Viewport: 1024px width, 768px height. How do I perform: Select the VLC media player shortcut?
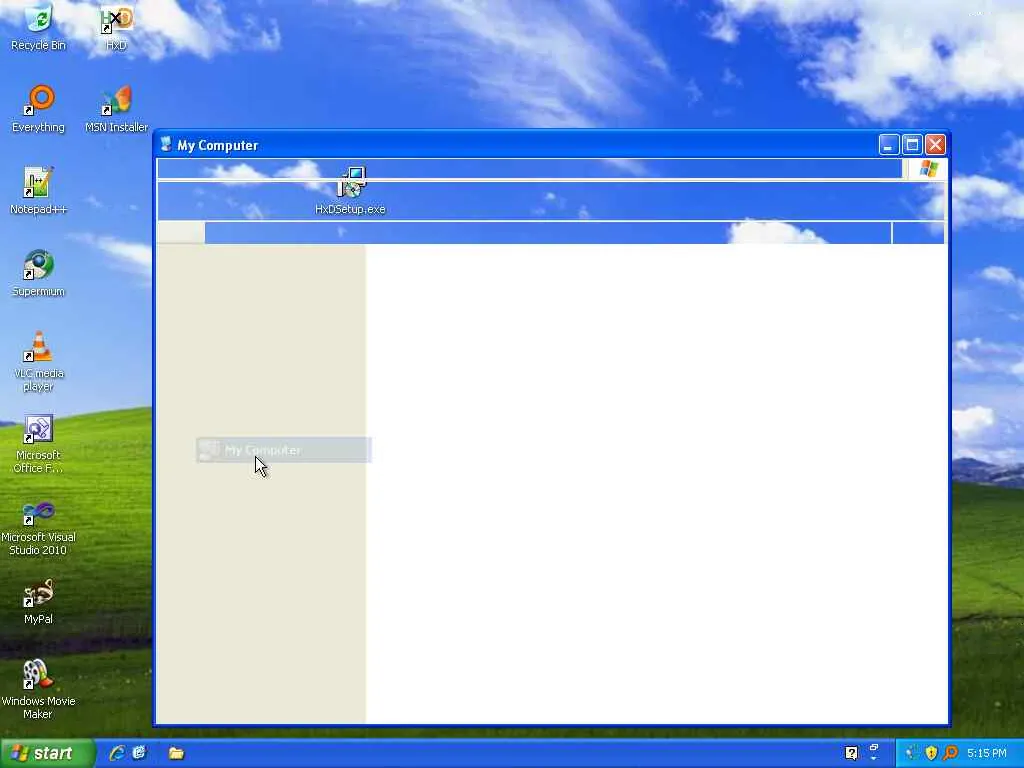pos(39,361)
